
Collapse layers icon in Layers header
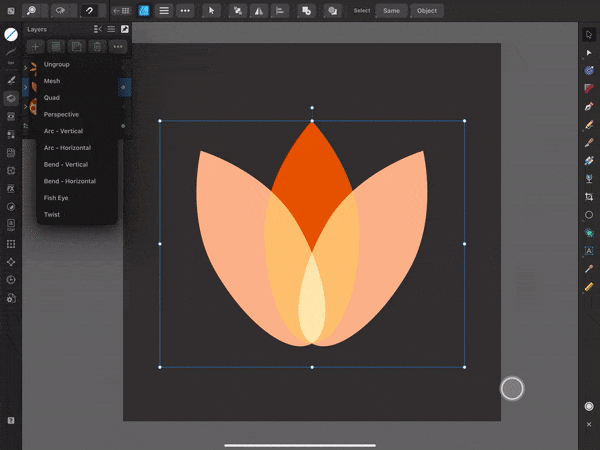pos(98,29)
